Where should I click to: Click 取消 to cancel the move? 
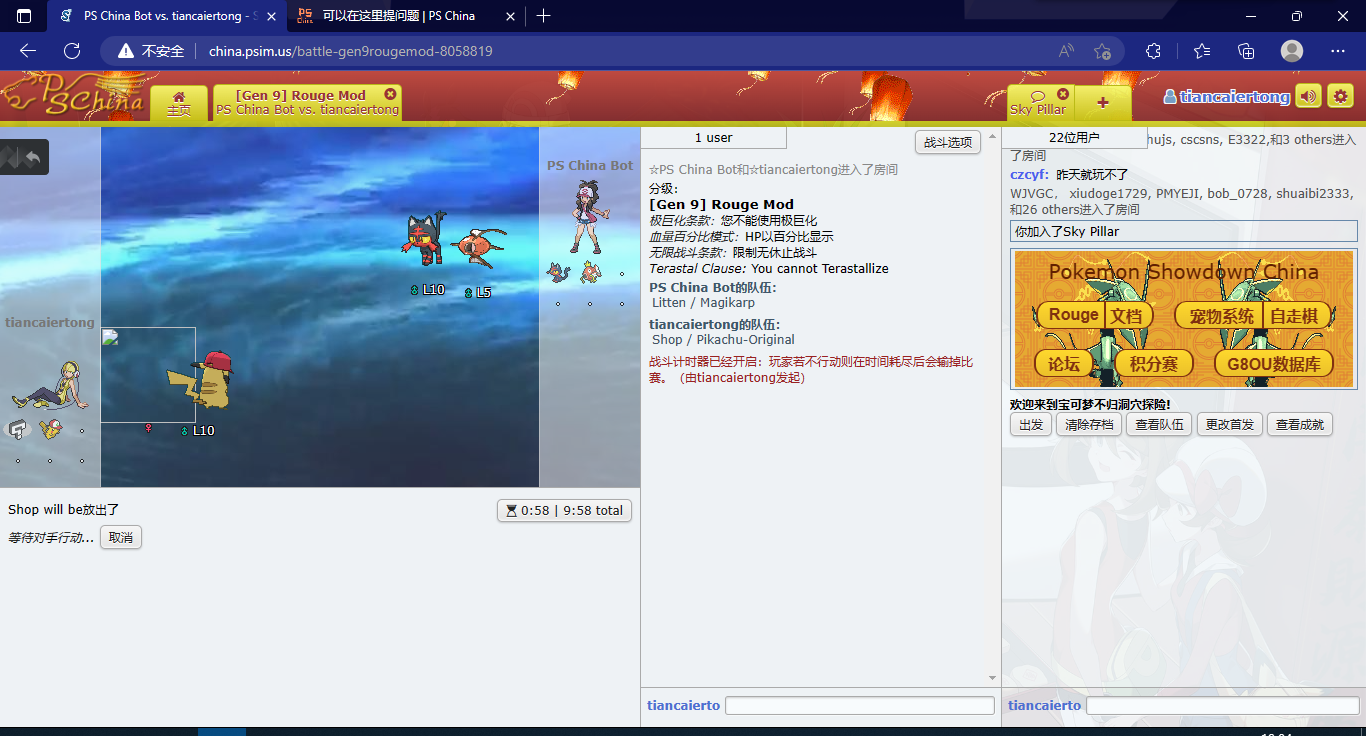121,538
